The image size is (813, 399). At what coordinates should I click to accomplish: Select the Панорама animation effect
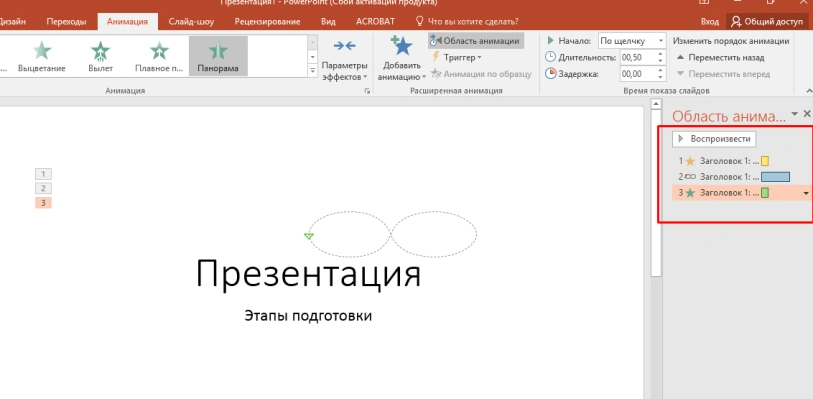coord(218,56)
